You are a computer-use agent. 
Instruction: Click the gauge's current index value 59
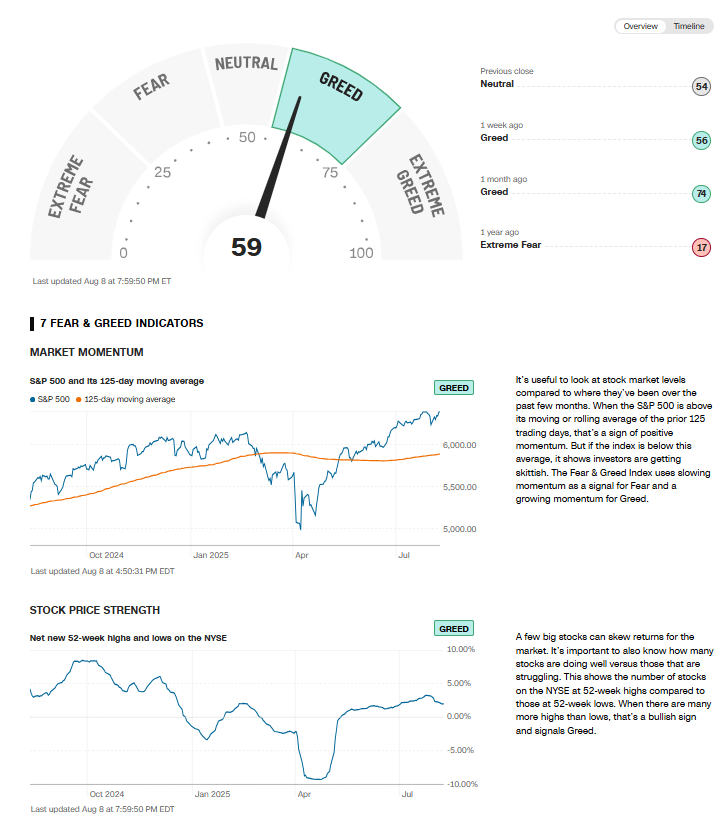(246, 246)
